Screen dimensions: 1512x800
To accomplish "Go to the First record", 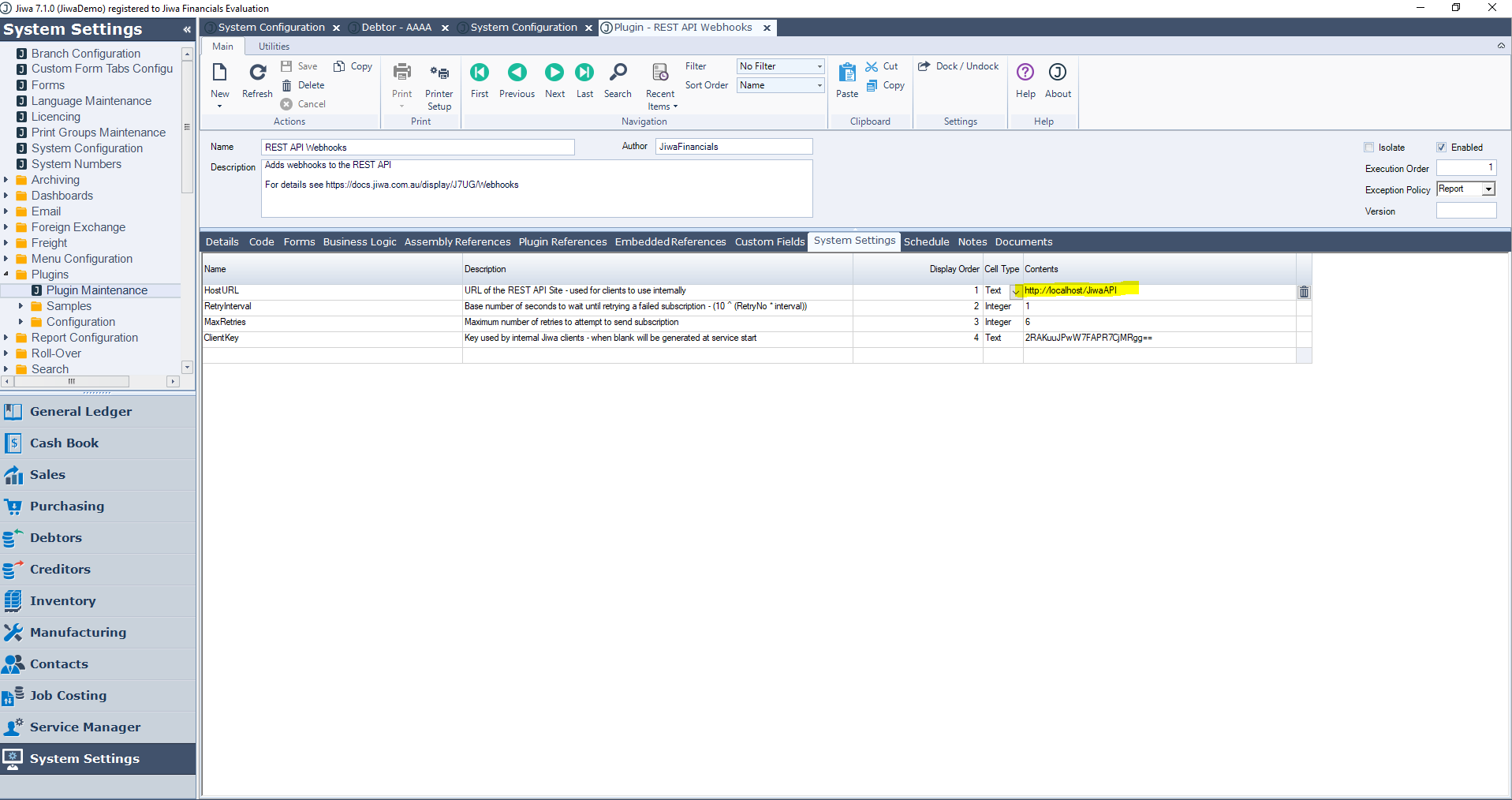I will point(480,73).
